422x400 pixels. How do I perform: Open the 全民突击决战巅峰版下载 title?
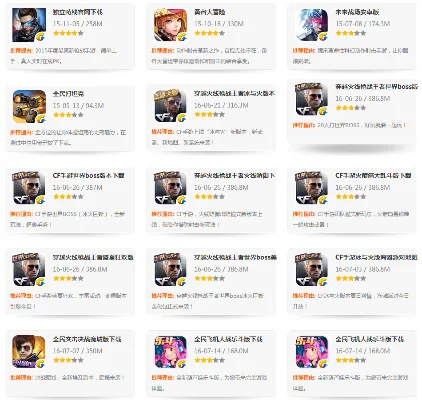point(87,339)
